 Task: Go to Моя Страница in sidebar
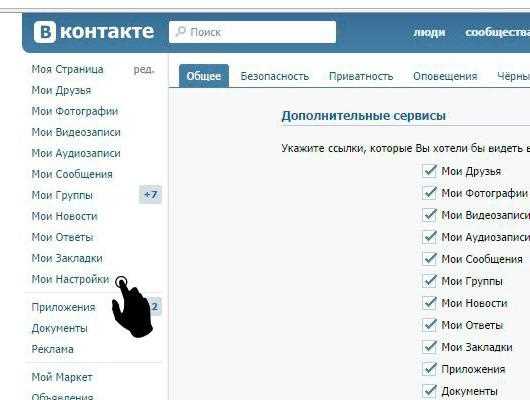click(67, 69)
